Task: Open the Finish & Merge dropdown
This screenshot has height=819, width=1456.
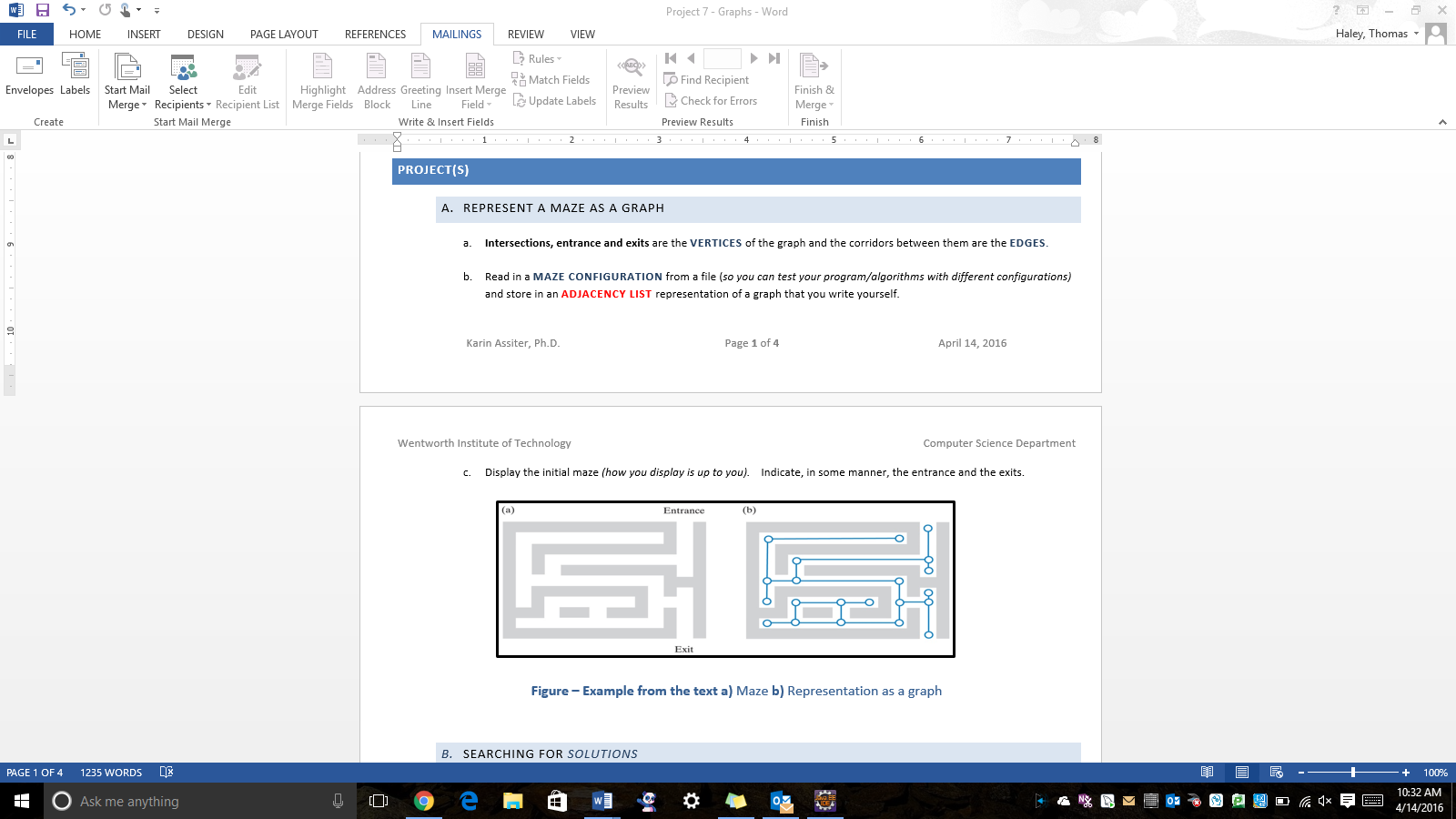Action: 814,80
